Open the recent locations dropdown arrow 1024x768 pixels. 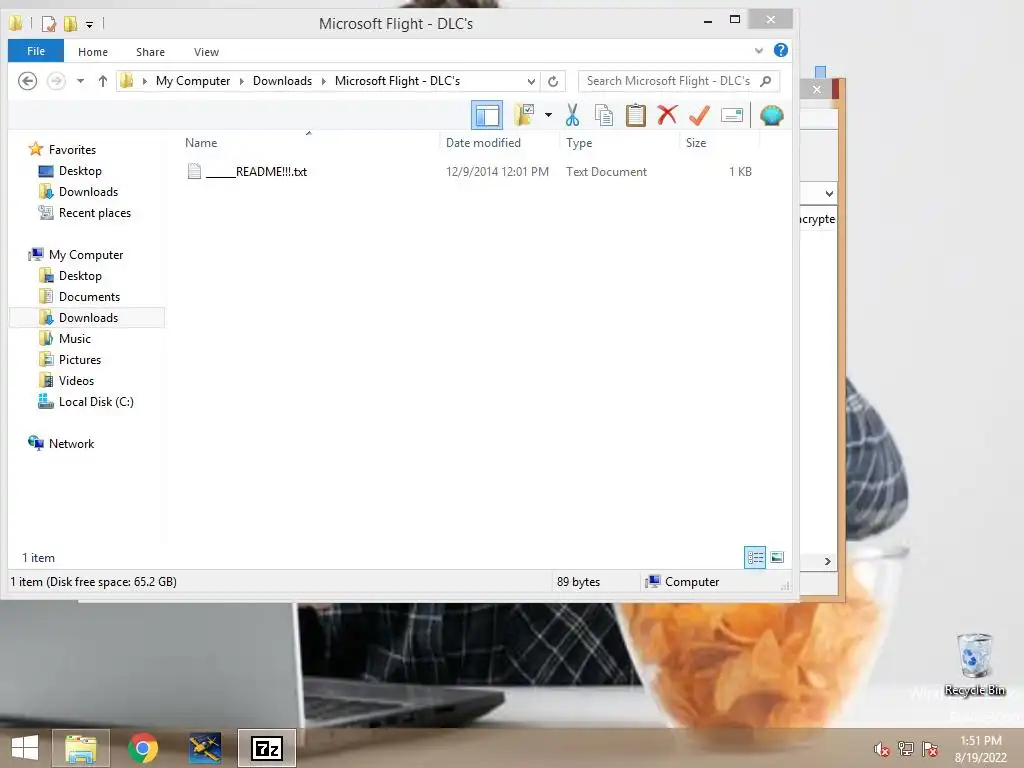tap(80, 81)
